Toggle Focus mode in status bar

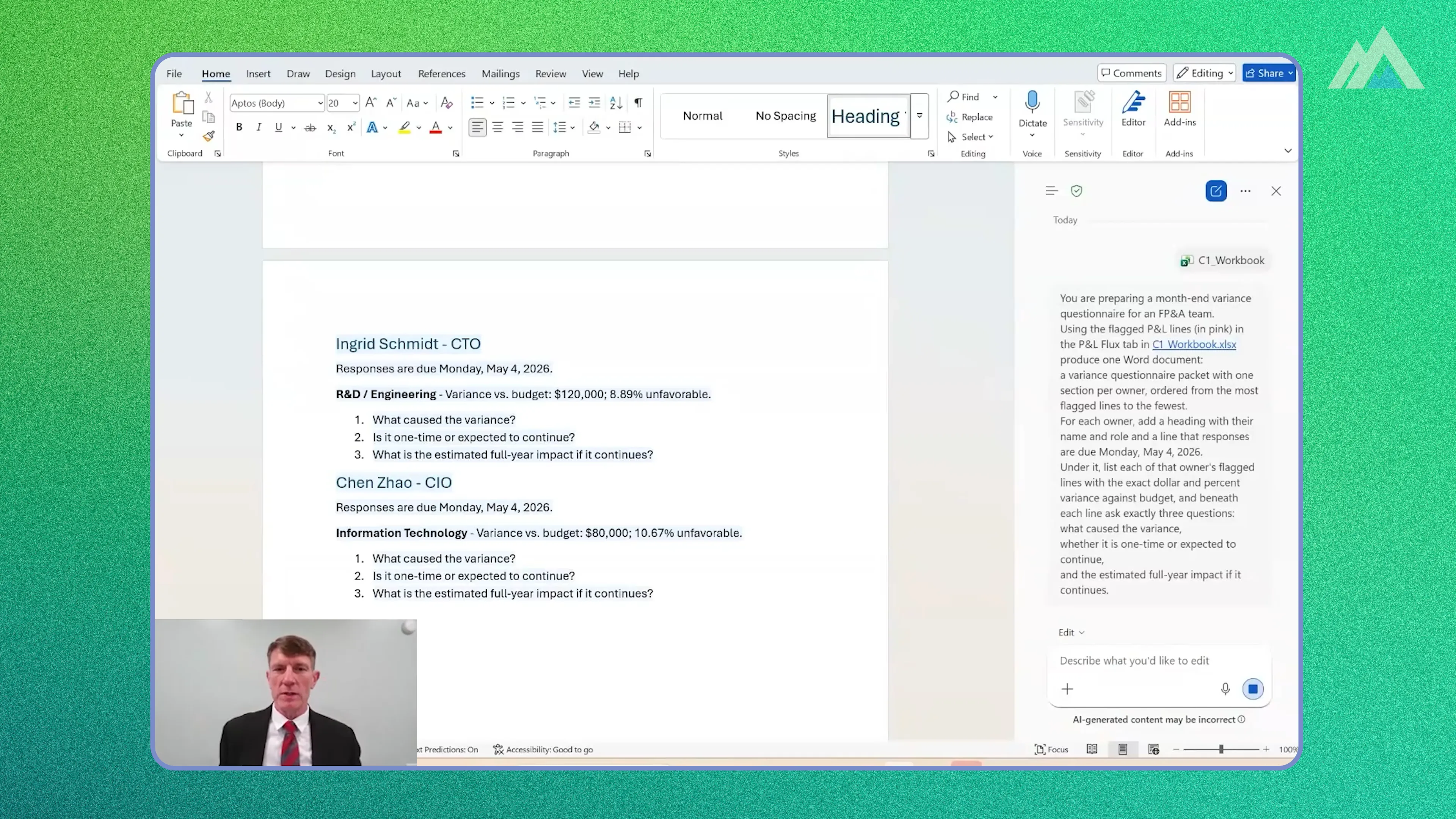point(1051,750)
